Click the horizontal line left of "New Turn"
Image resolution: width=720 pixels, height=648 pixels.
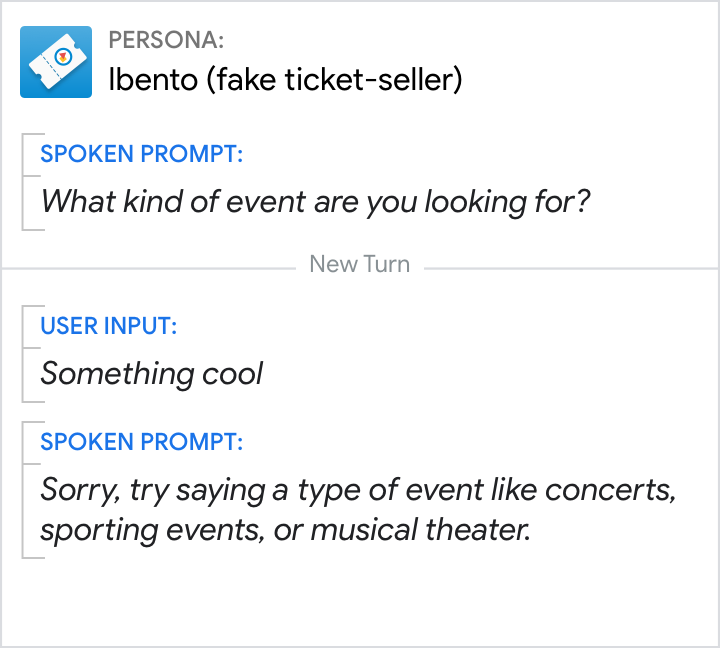150,267
